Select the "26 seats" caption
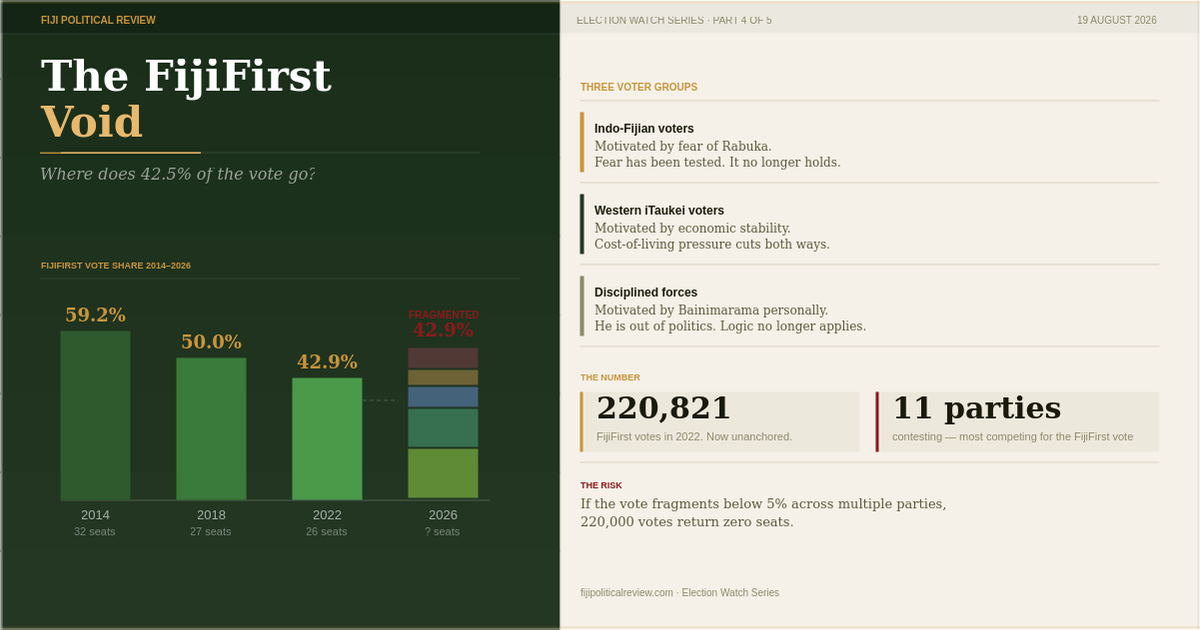This screenshot has width=1200, height=630. (x=327, y=532)
